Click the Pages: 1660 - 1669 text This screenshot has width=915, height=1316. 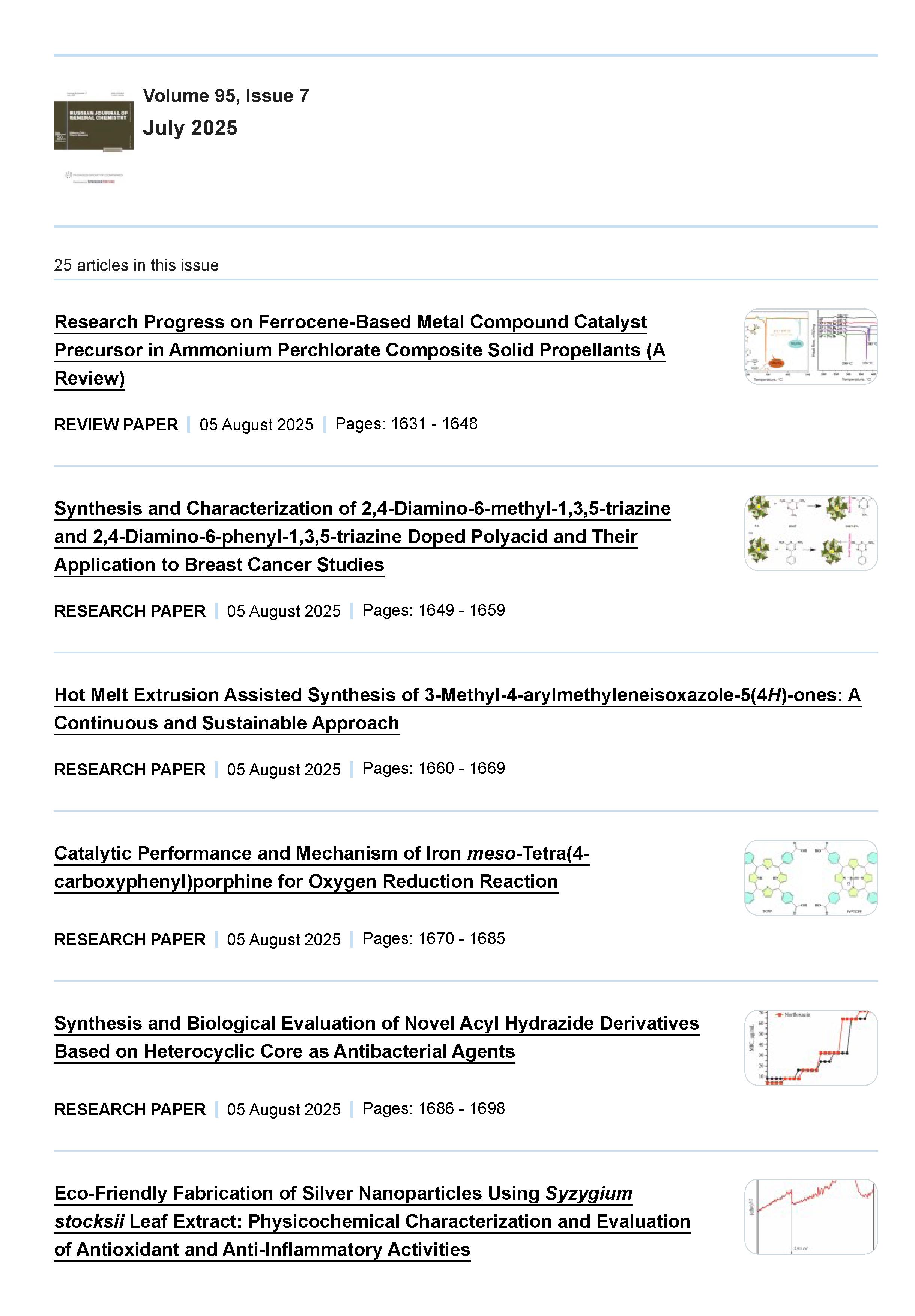(x=433, y=768)
